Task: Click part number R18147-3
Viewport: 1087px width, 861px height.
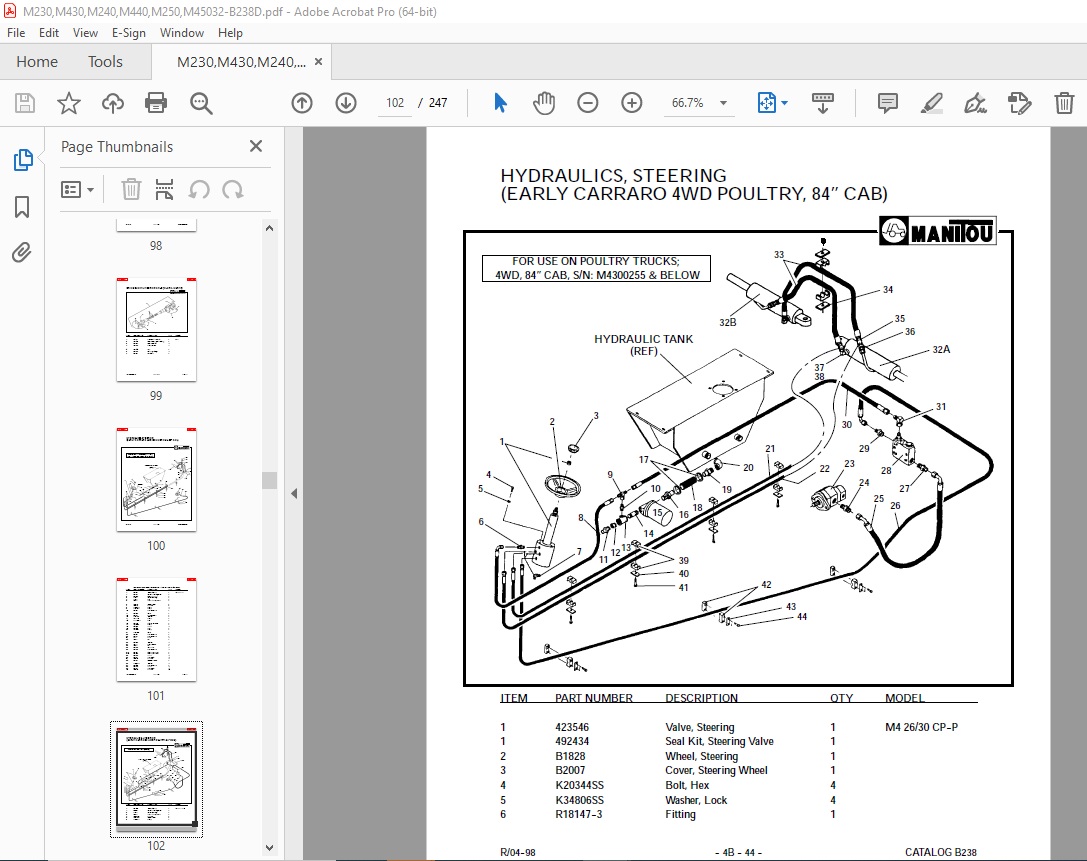Action: tap(579, 815)
